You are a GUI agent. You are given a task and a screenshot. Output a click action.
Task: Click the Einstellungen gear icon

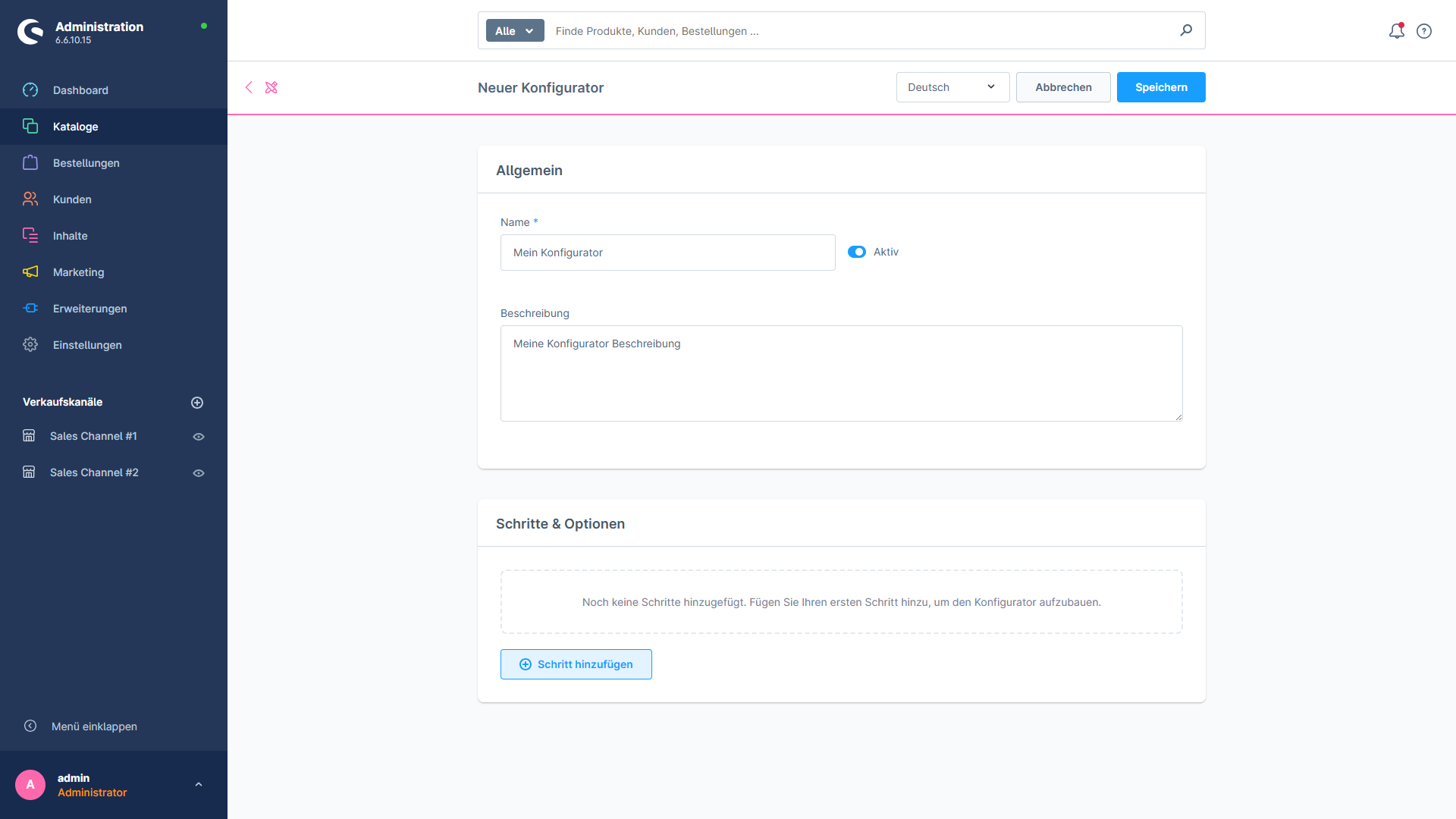(30, 344)
